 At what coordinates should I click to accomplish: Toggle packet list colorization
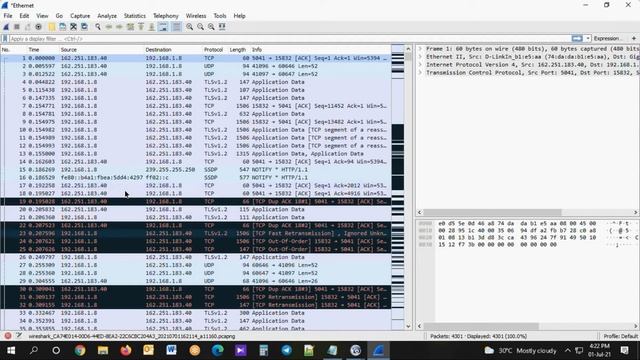pyautogui.click(x=176, y=27)
